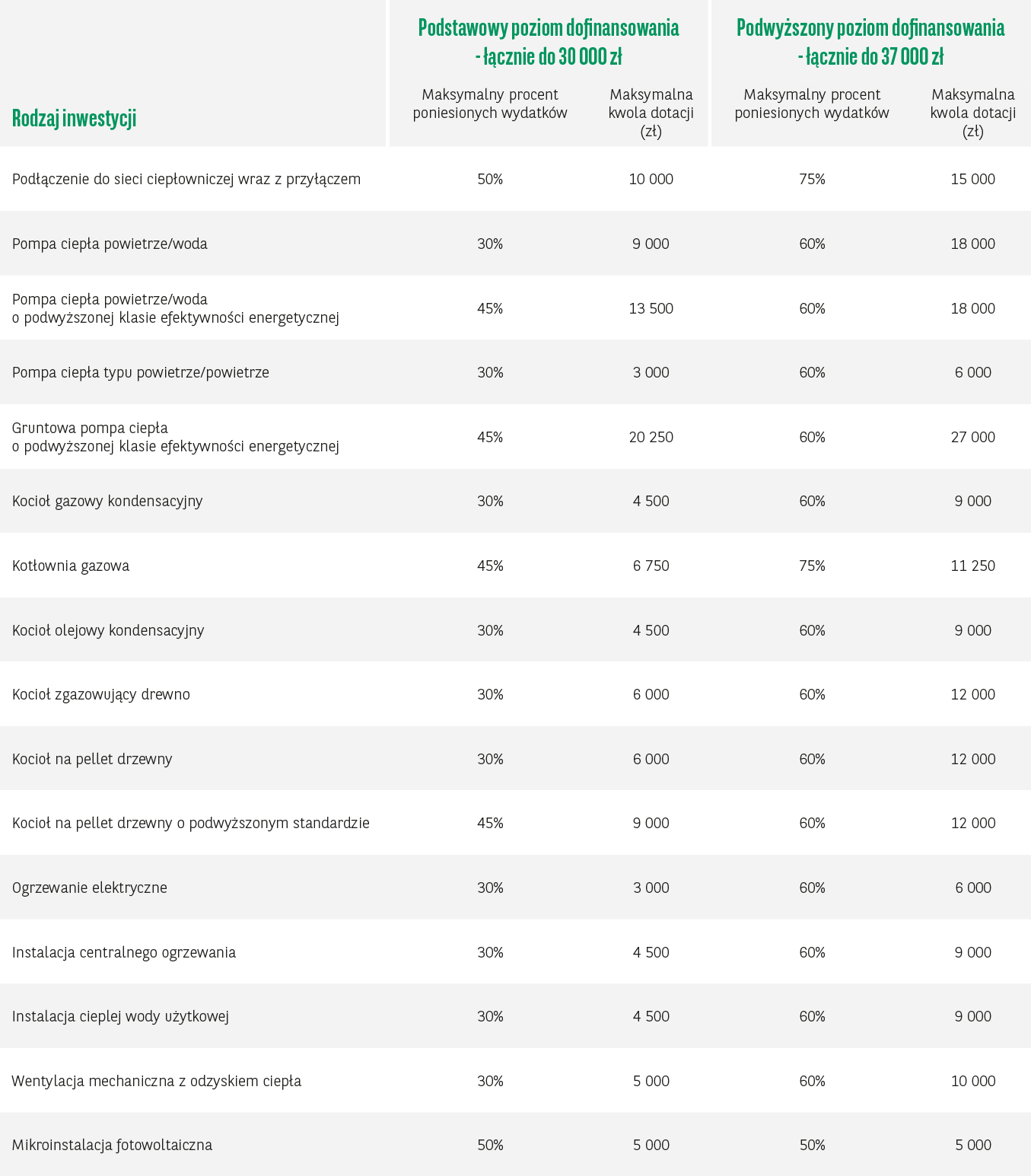Image resolution: width=1031 pixels, height=1176 pixels.
Task: Click the 'Kocioł zgazowujący drewno' row label
Action: coord(101,695)
